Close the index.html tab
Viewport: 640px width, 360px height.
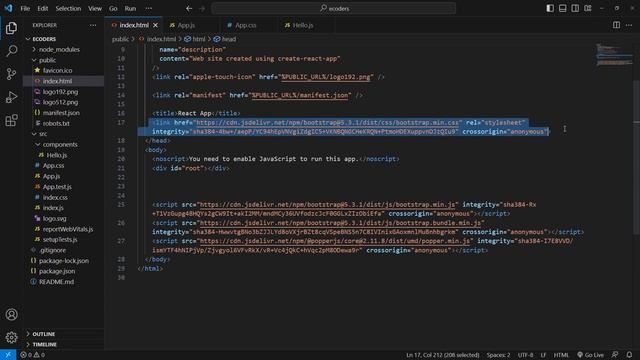point(156,25)
